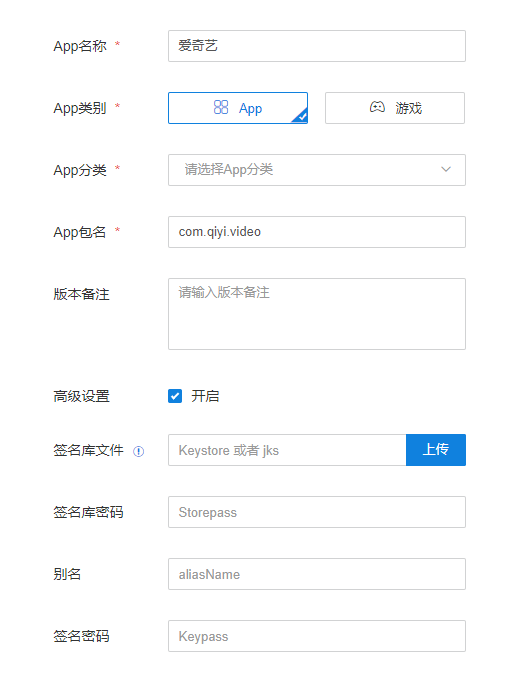Viewport: 515px width, 682px height.
Task: Click the gamepad icon for 游戏
Action: (377, 107)
